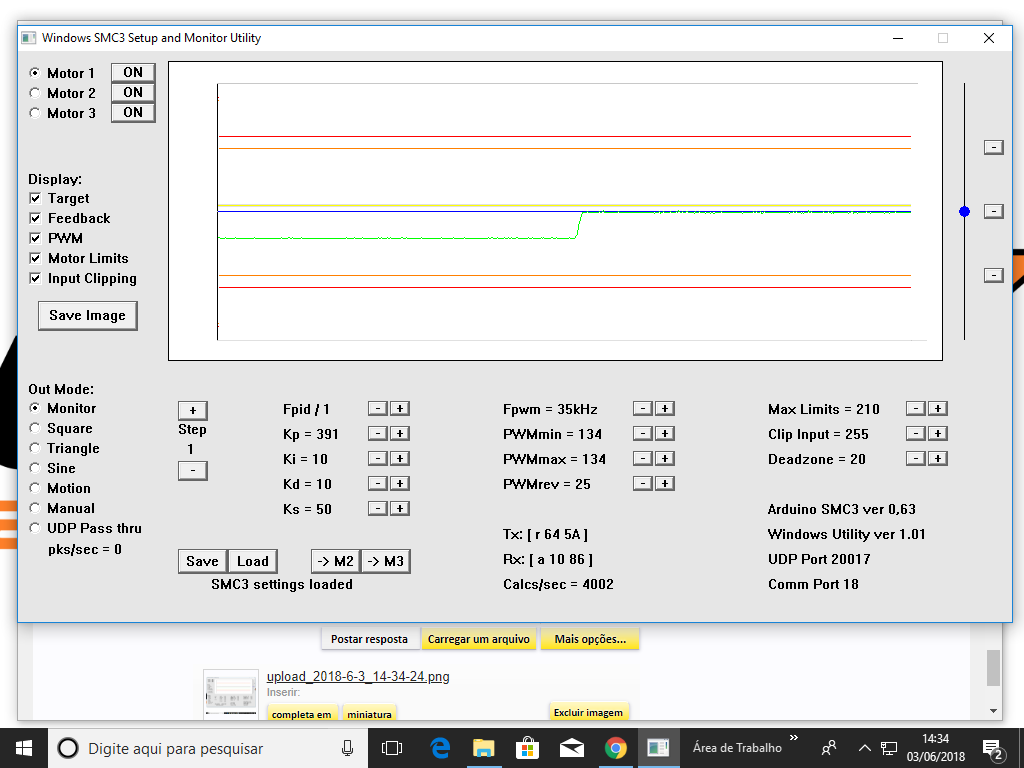Toggle the Input Clipping checkbox
The height and width of the screenshot is (768, 1024).
pos(36,279)
